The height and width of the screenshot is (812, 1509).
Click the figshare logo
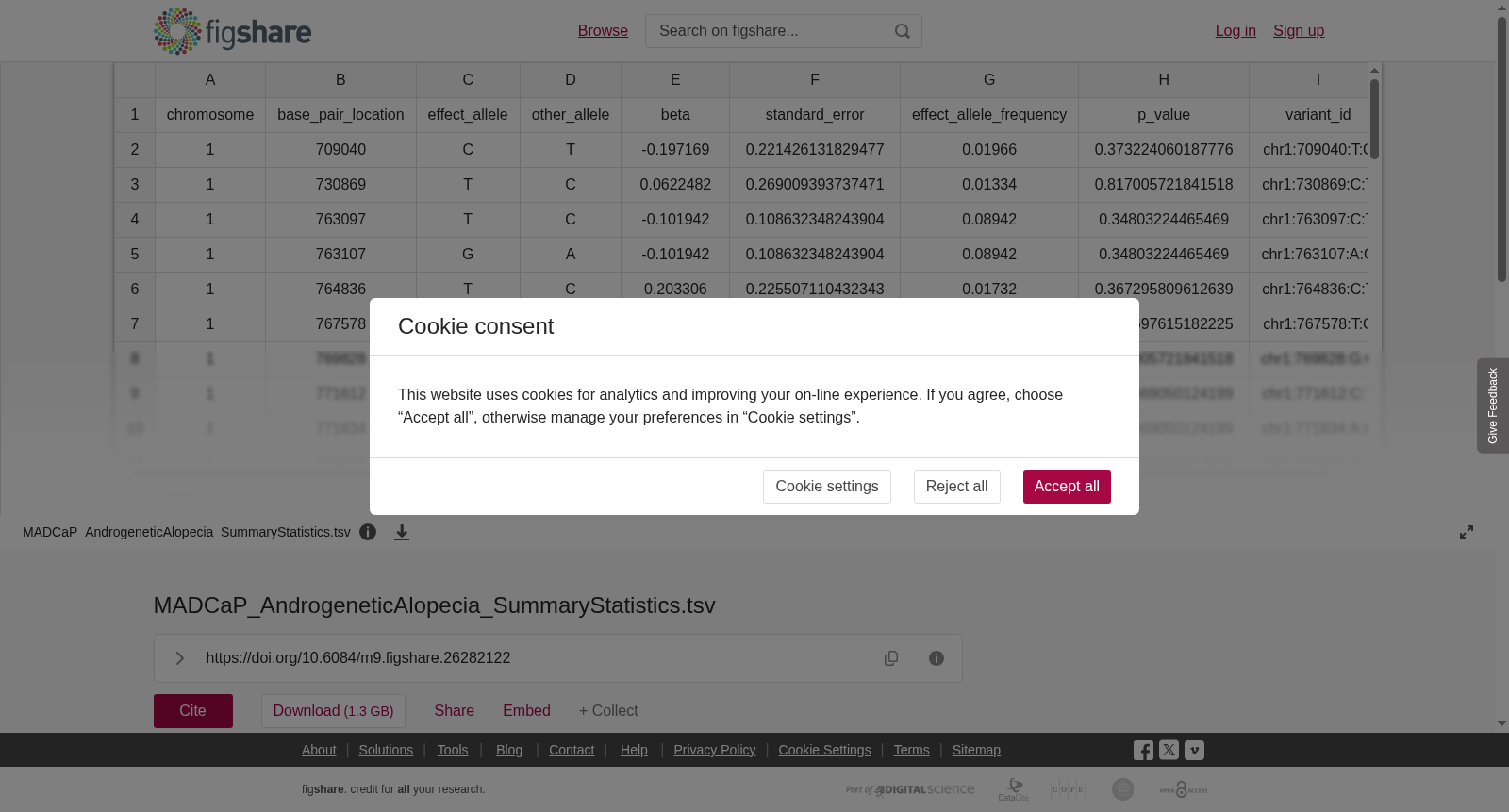(232, 31)
